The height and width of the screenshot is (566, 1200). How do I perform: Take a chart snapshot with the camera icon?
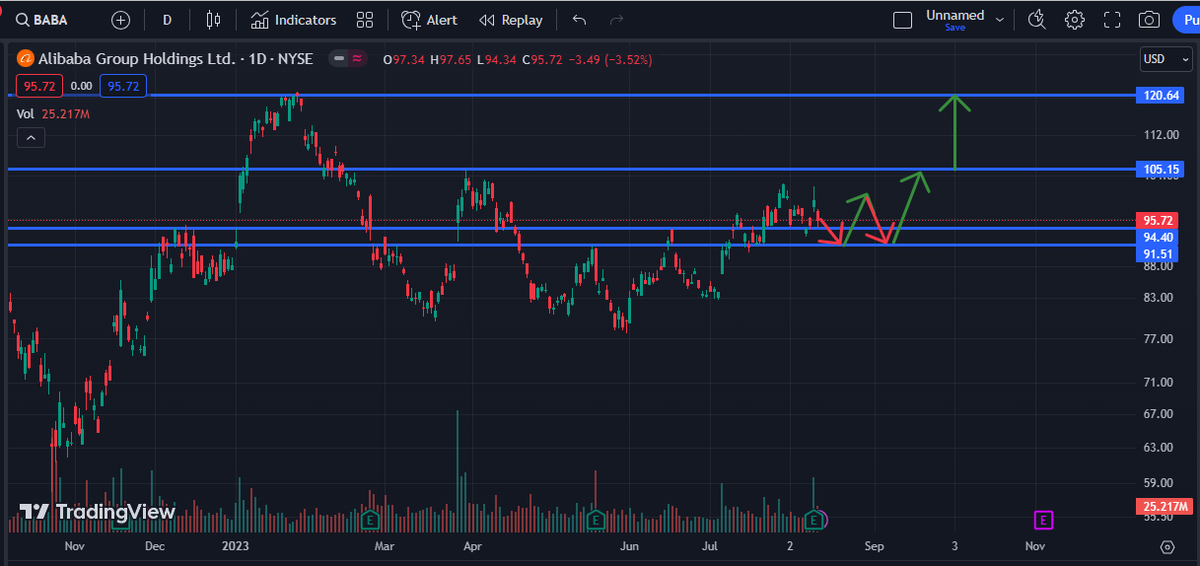[x=1149, y=20]
